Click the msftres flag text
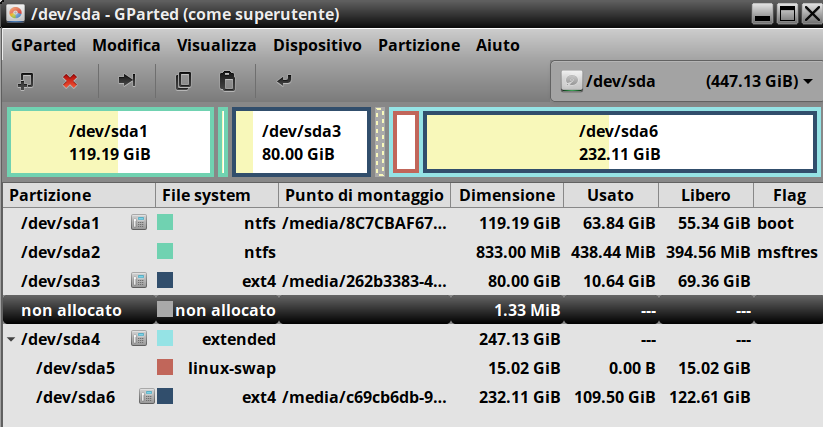The width and height of the screenshot is (823, 427). (x=787, y=252)
